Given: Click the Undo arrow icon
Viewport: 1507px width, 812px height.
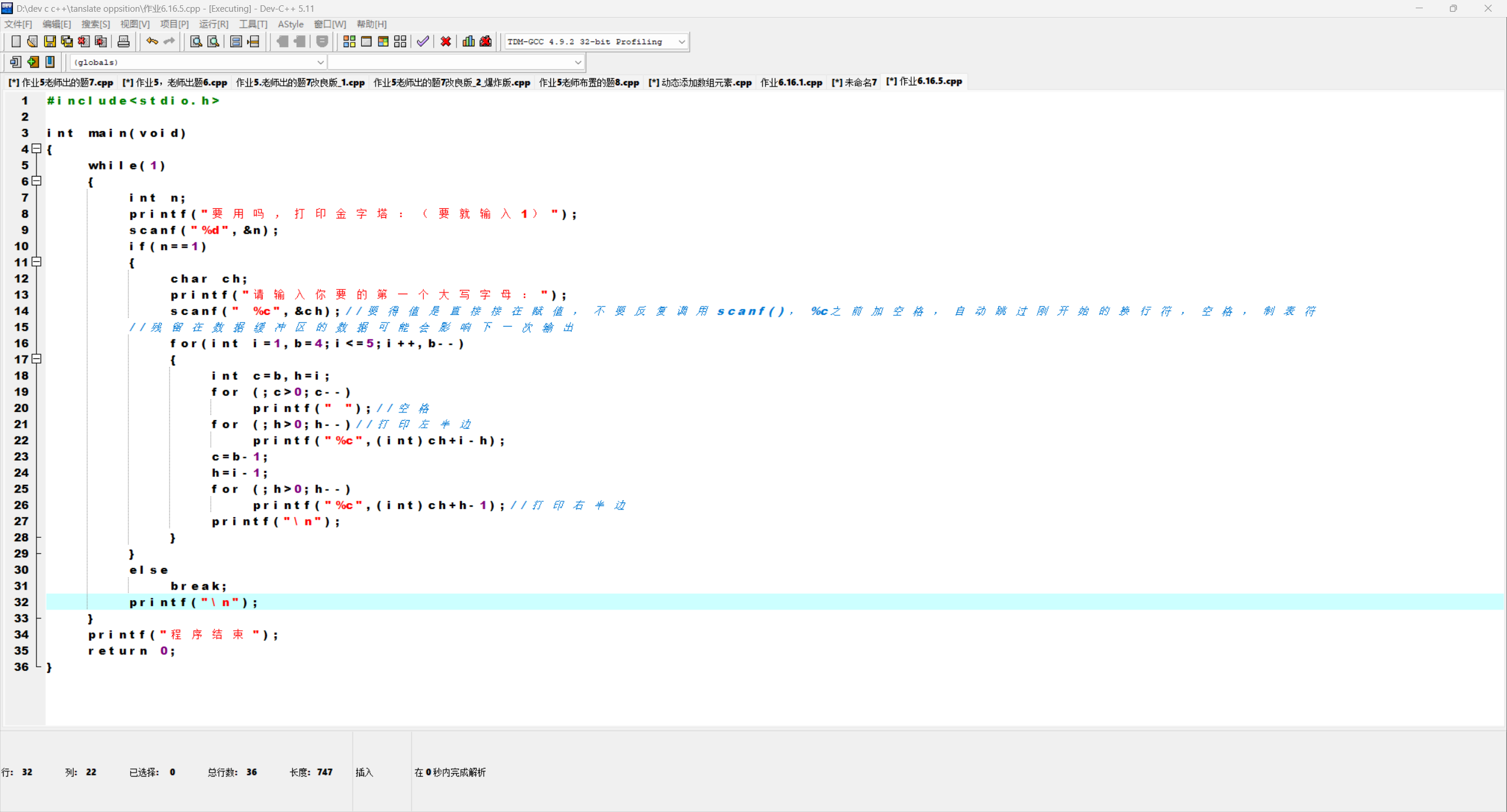Looking at the screenshot, I should 152,41.
